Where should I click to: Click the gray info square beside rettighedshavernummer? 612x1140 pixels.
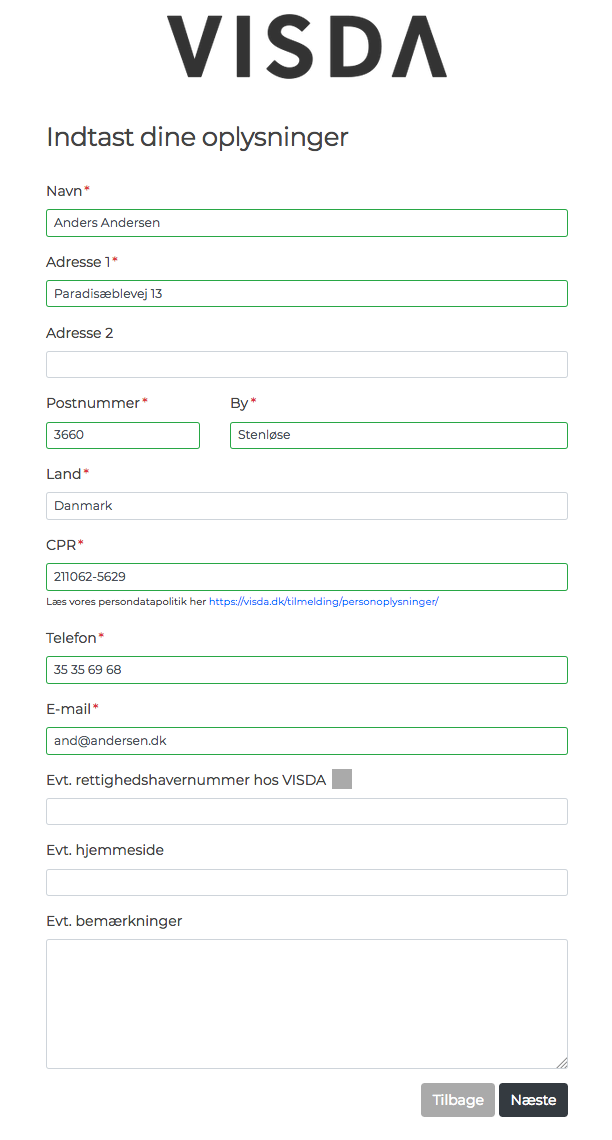[342, 779]
